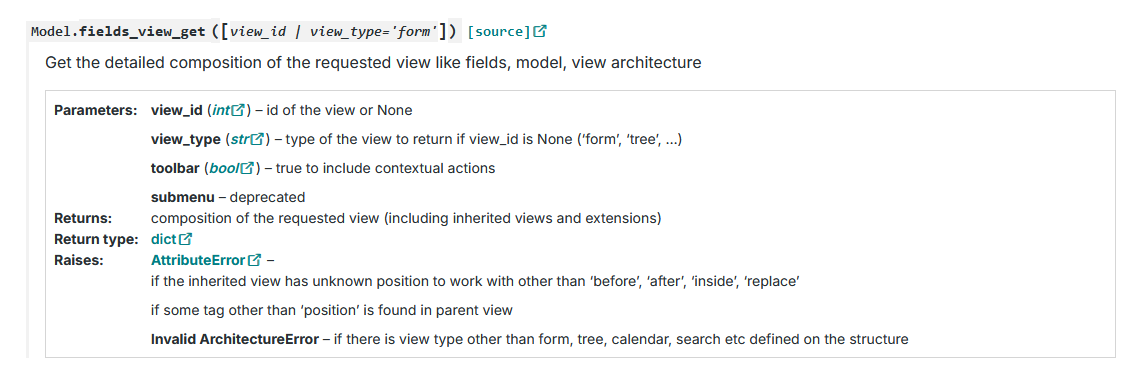Open the str type link
The width and height of the screenshot is (1139, 379).
[240, 139]
